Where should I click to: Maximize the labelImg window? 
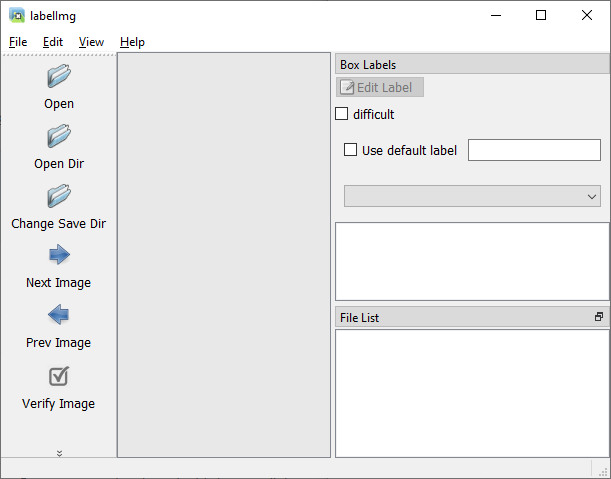pos(541,15)
